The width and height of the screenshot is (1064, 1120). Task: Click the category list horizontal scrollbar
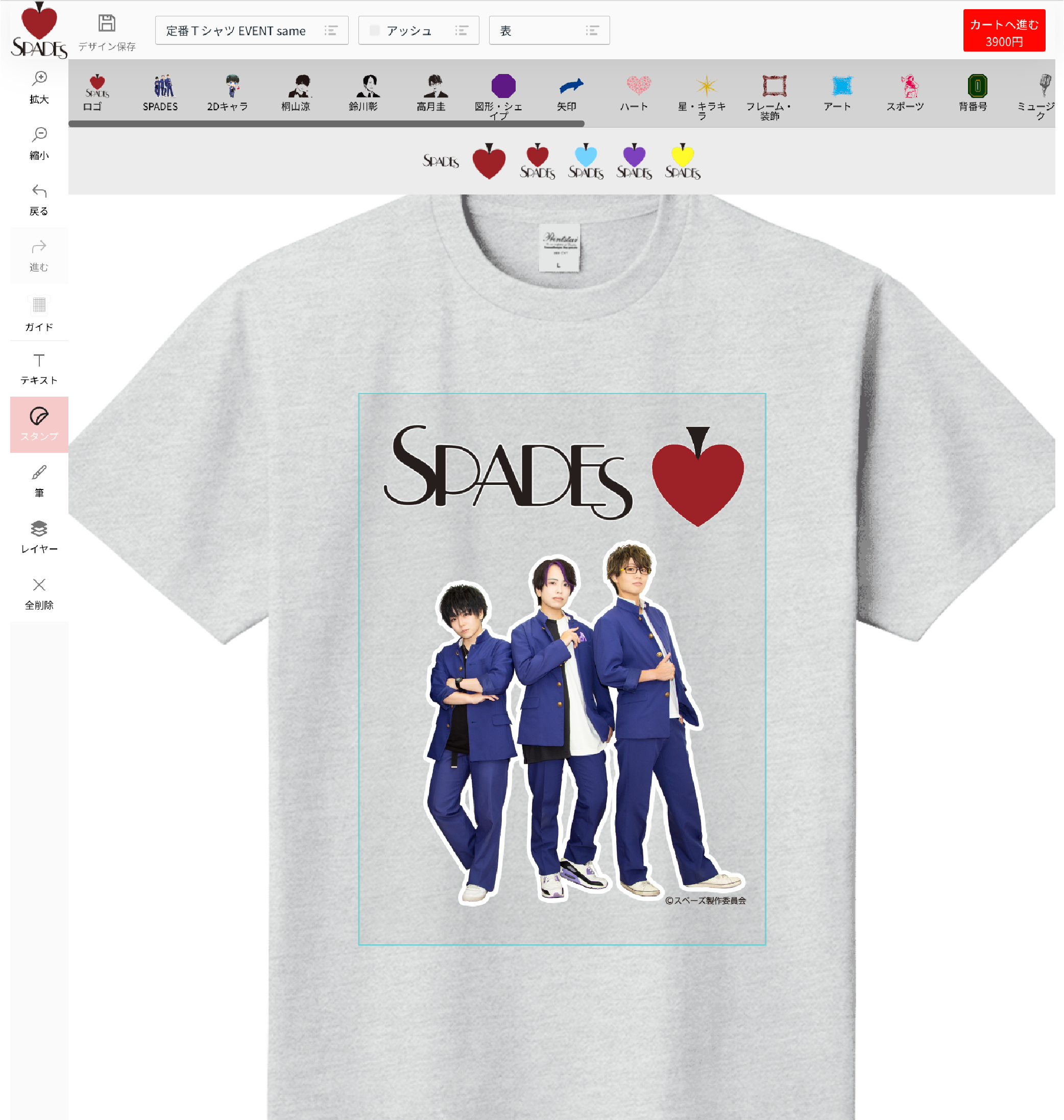326,124
